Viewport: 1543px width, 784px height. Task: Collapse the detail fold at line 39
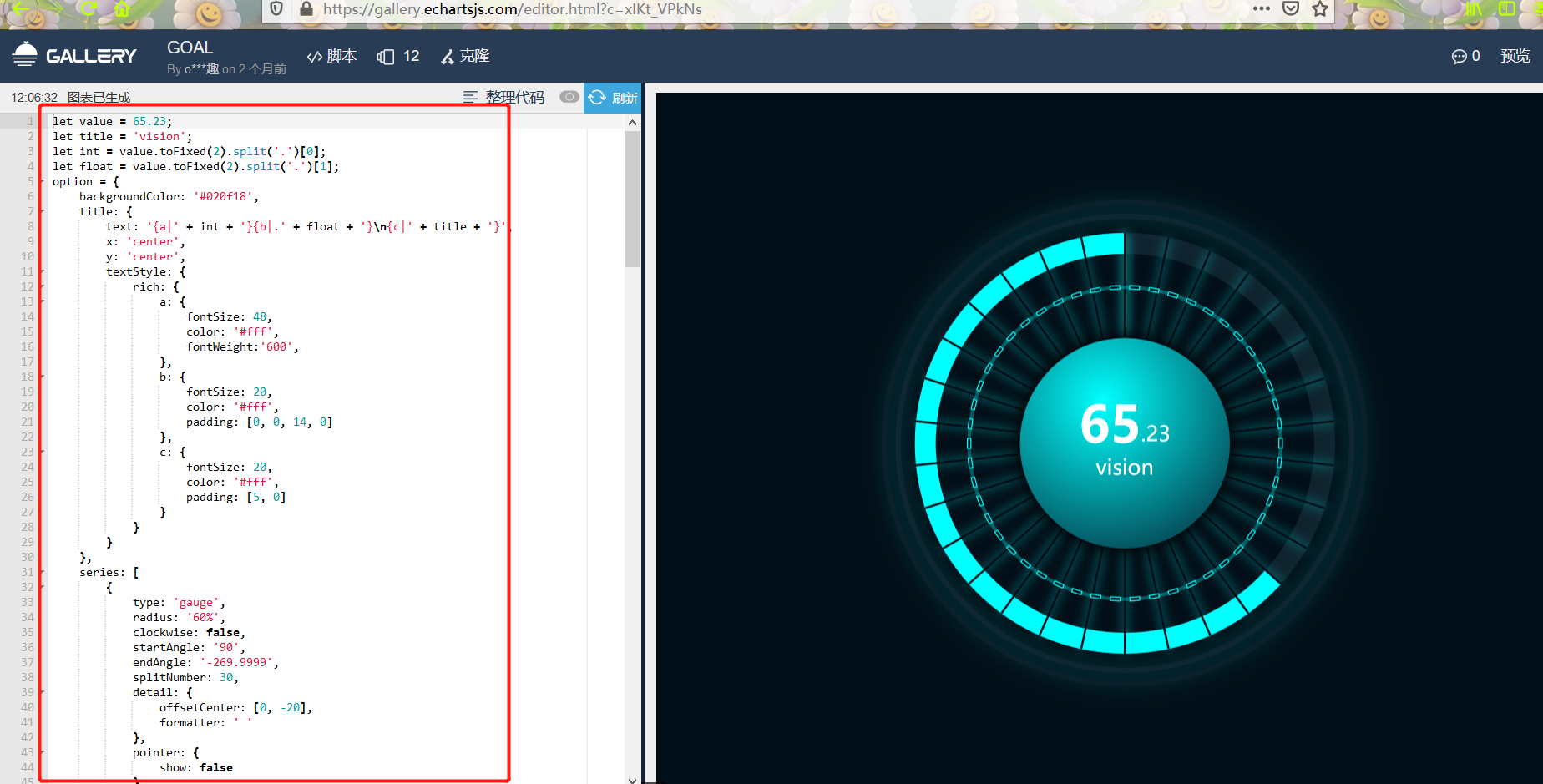click(43, 692)
